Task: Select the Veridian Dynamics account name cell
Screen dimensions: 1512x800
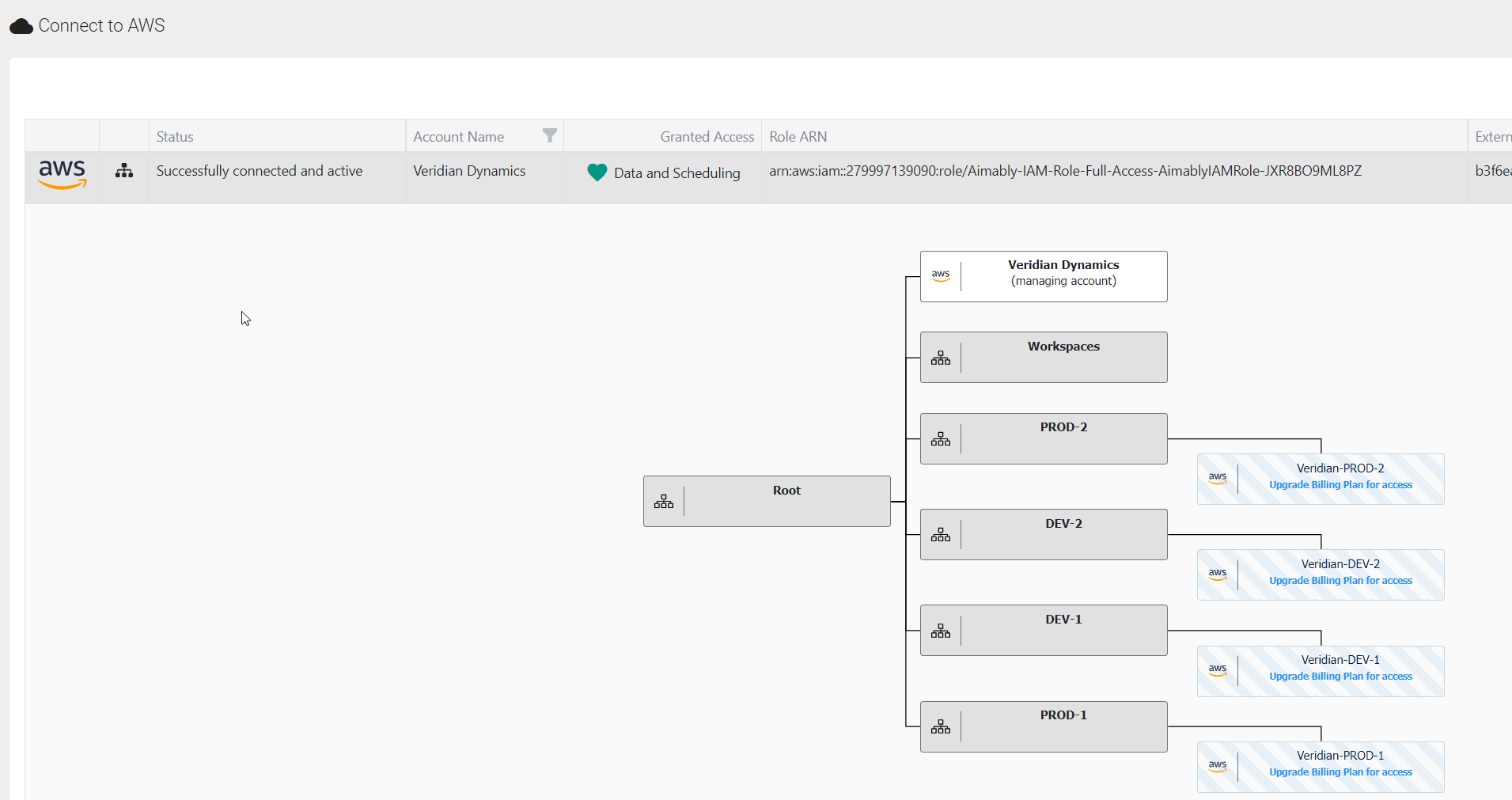Action: (469, 171)
